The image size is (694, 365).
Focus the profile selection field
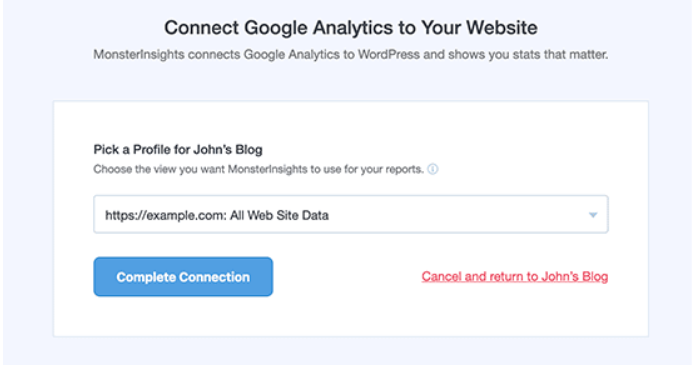coord(351,215)
